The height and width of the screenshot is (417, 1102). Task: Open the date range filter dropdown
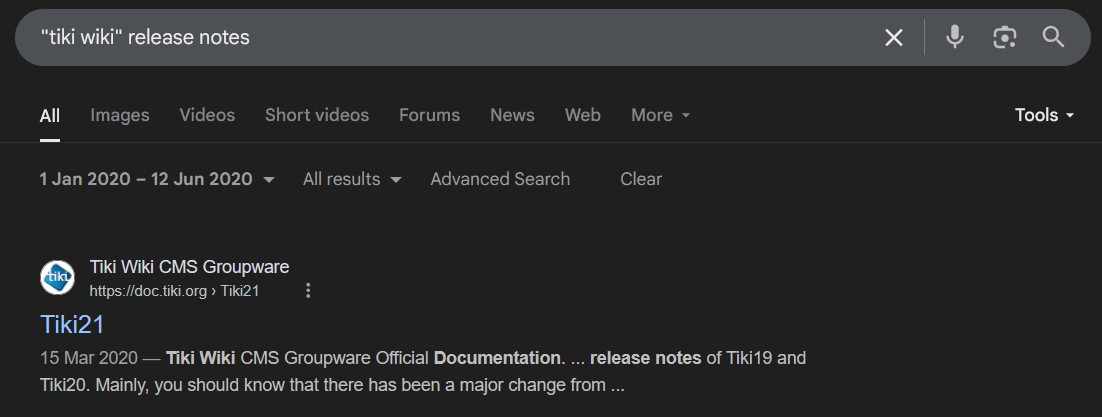(157, 179)
